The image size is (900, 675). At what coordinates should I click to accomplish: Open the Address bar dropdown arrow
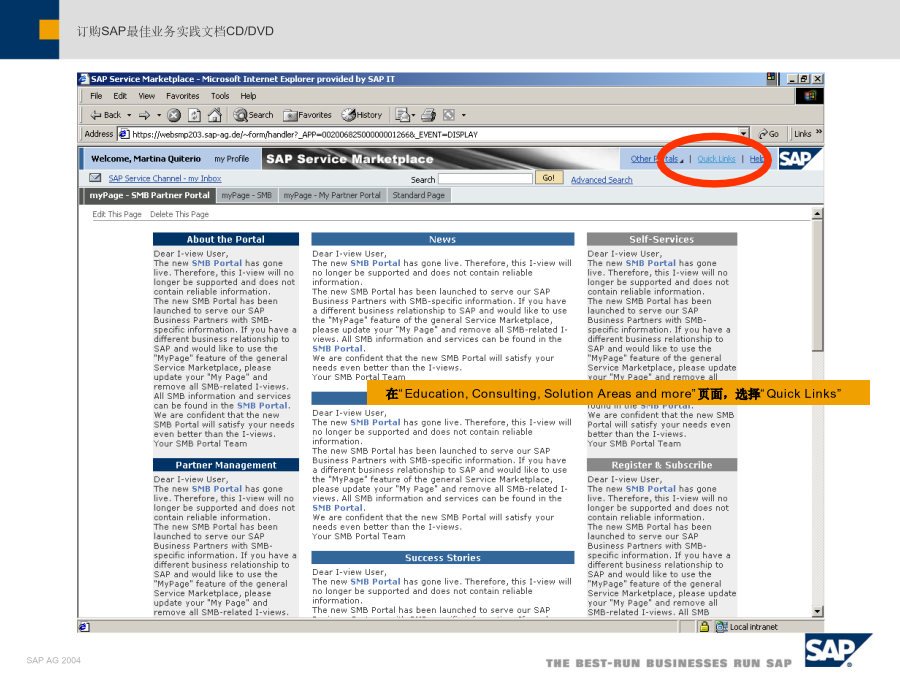[x=743, y=134]
